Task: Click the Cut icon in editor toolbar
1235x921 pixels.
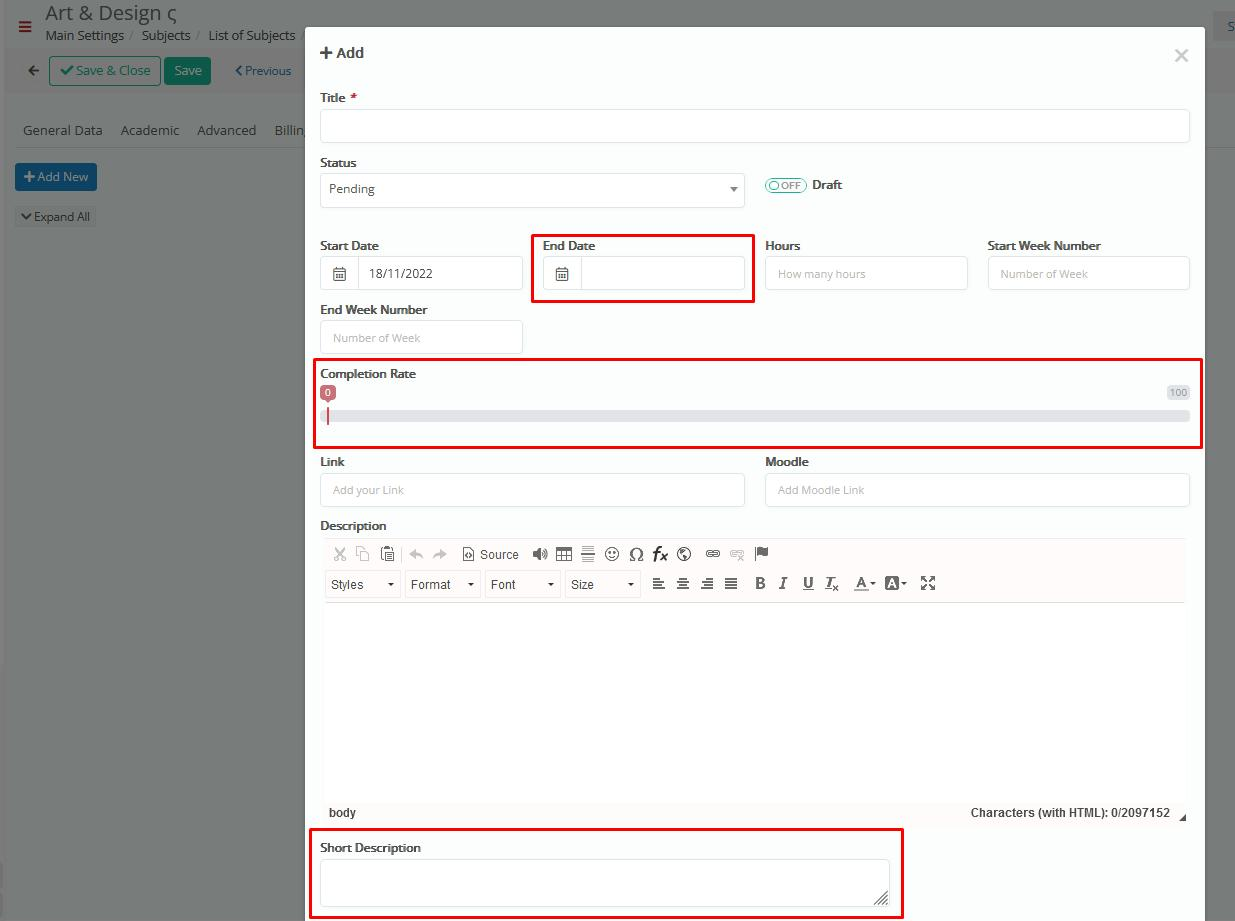Action: point(339,554)
